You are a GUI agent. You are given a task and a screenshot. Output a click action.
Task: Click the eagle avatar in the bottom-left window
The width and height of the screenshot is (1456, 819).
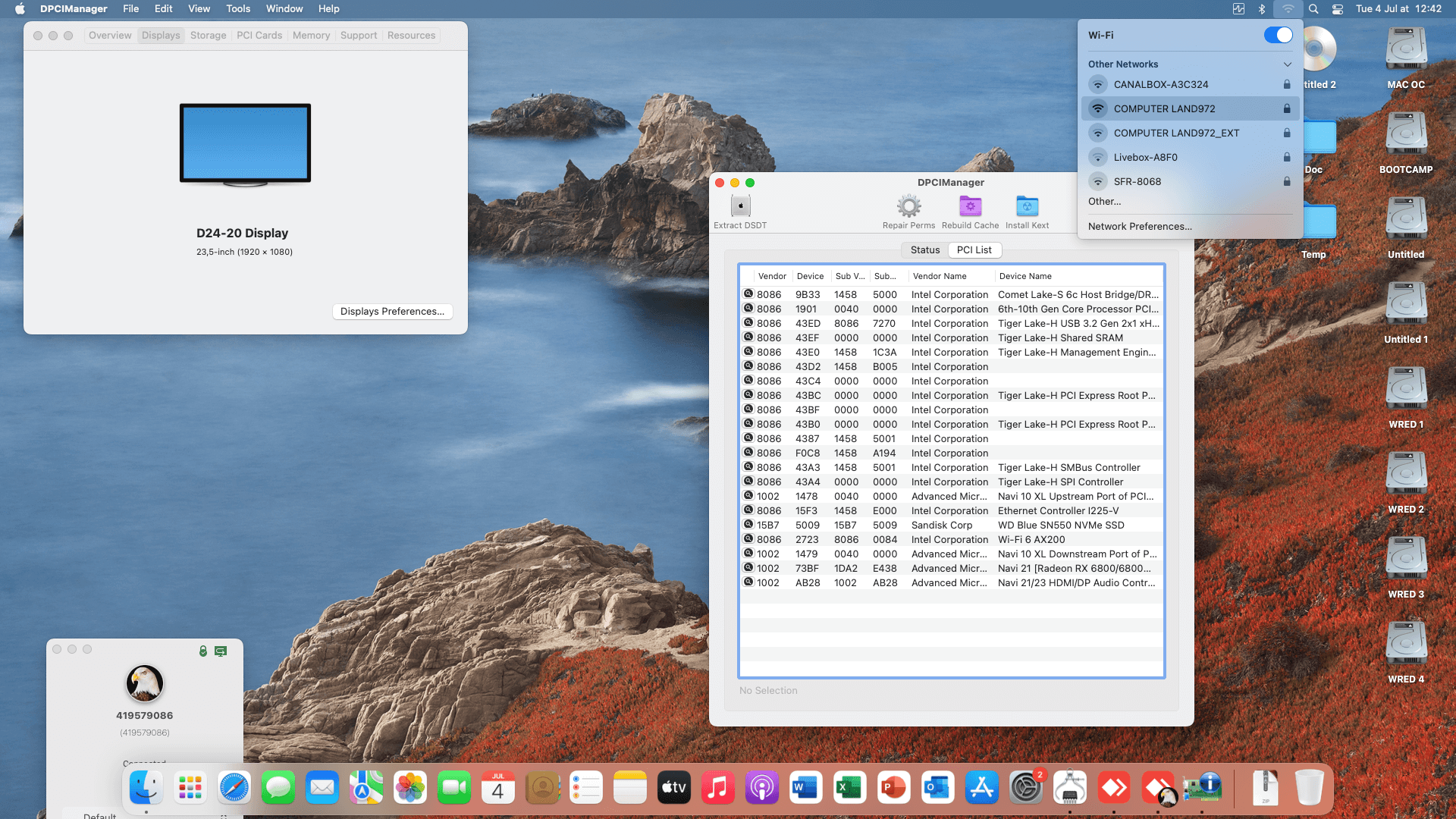pos(145,683)
